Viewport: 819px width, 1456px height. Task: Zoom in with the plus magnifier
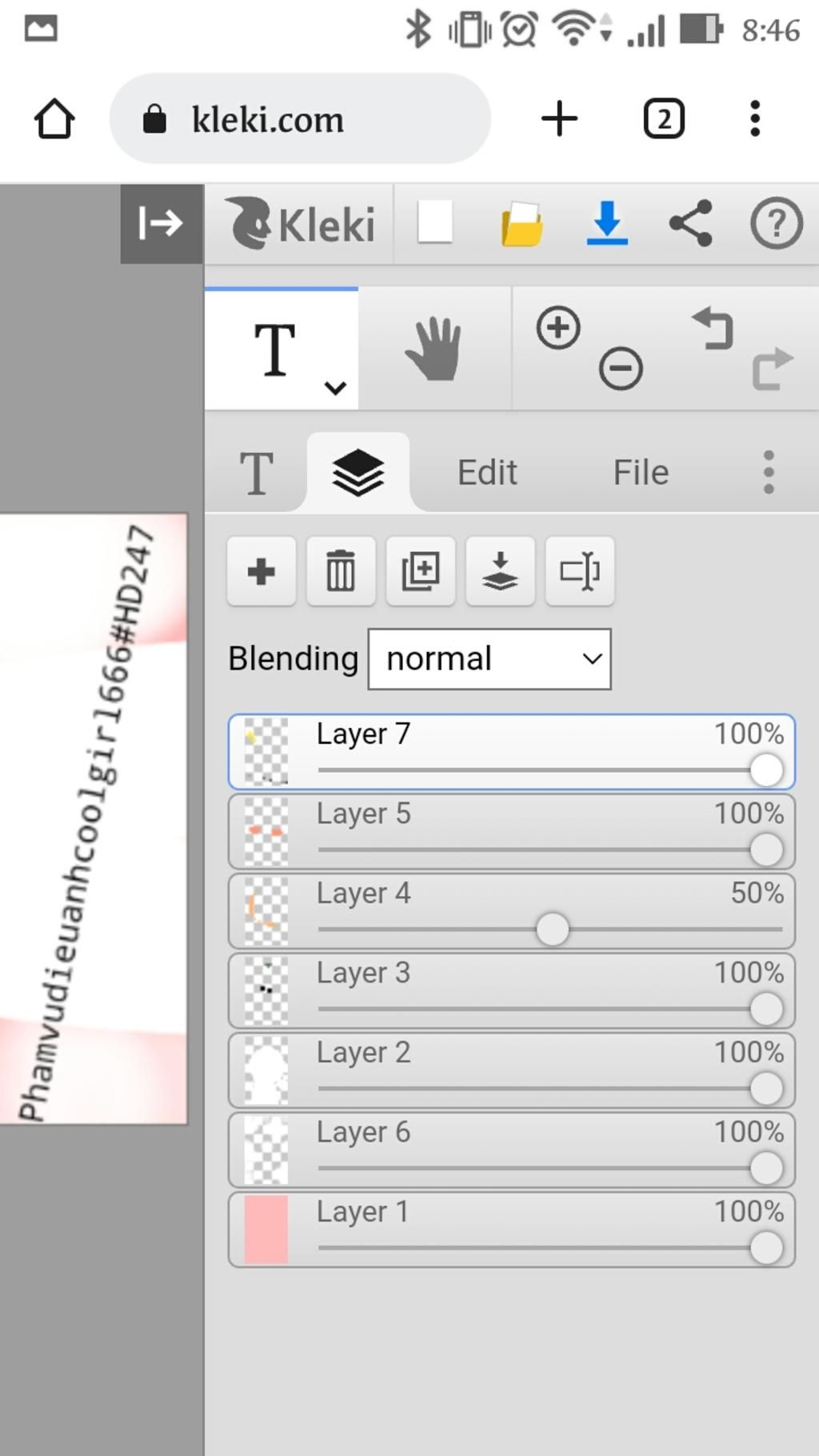558,327
